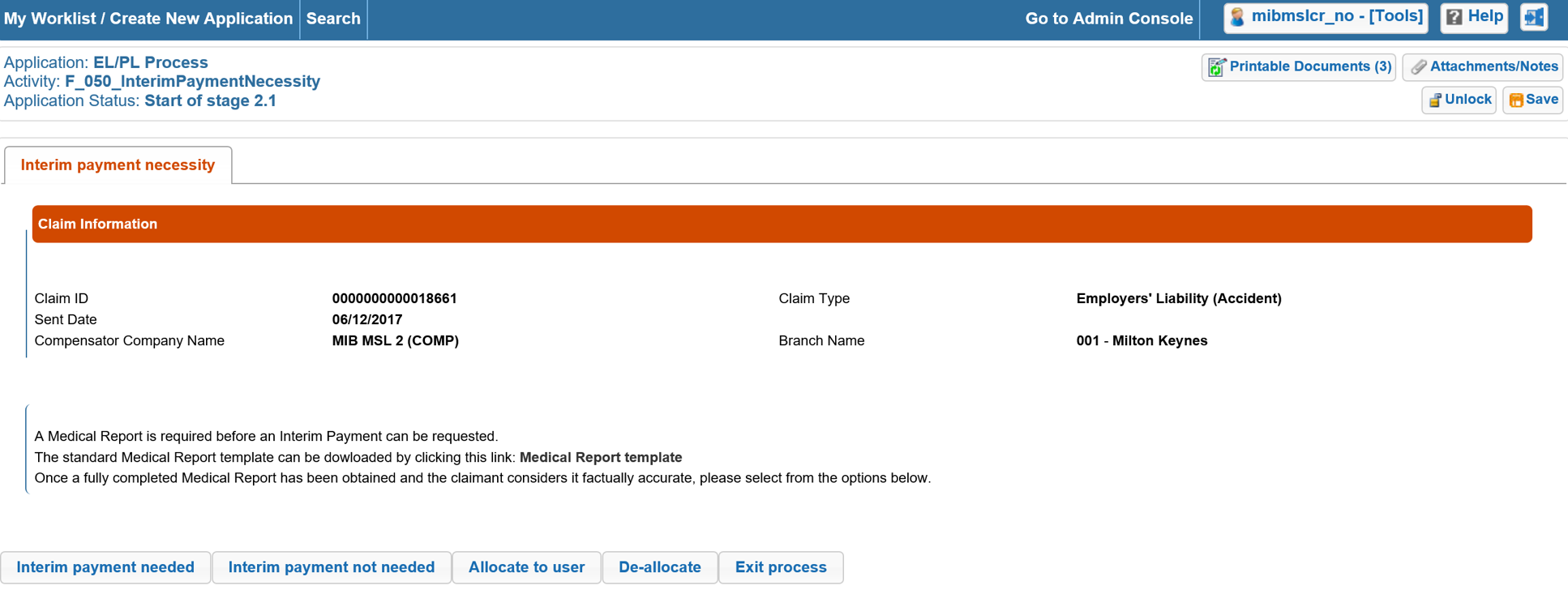1568x594 pixels.
Task: Download the Medical Report template
Action: pyautogui.click(x=601, y=457)
